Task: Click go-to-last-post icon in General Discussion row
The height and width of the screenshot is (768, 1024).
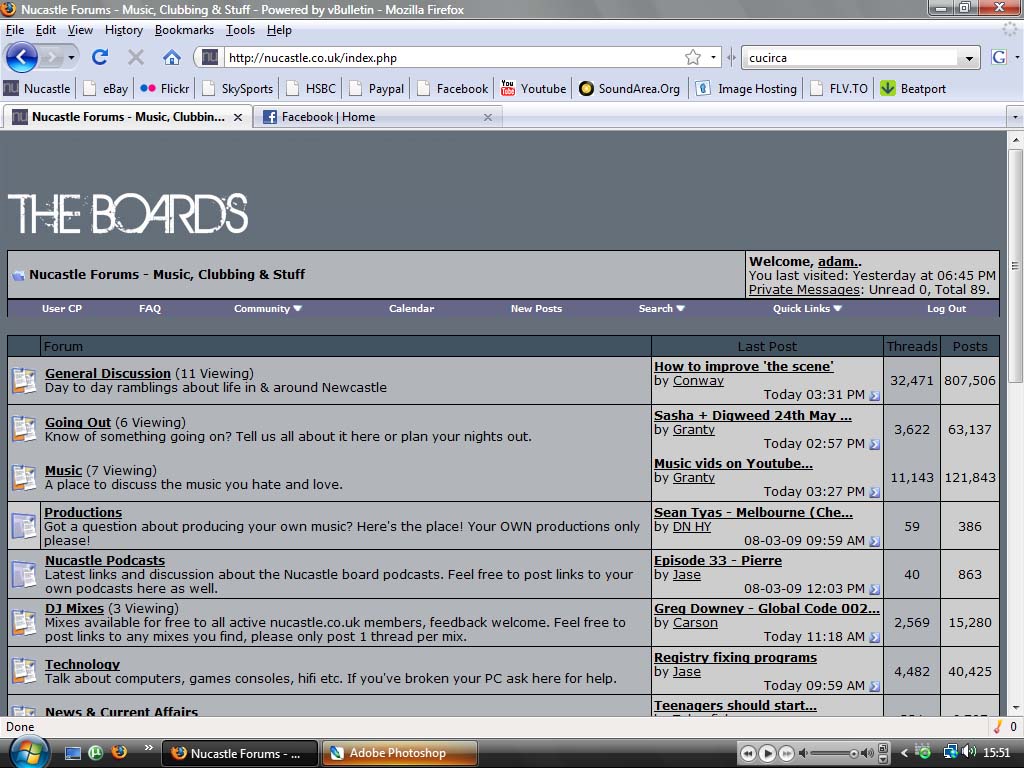Action: coord(875,396)
